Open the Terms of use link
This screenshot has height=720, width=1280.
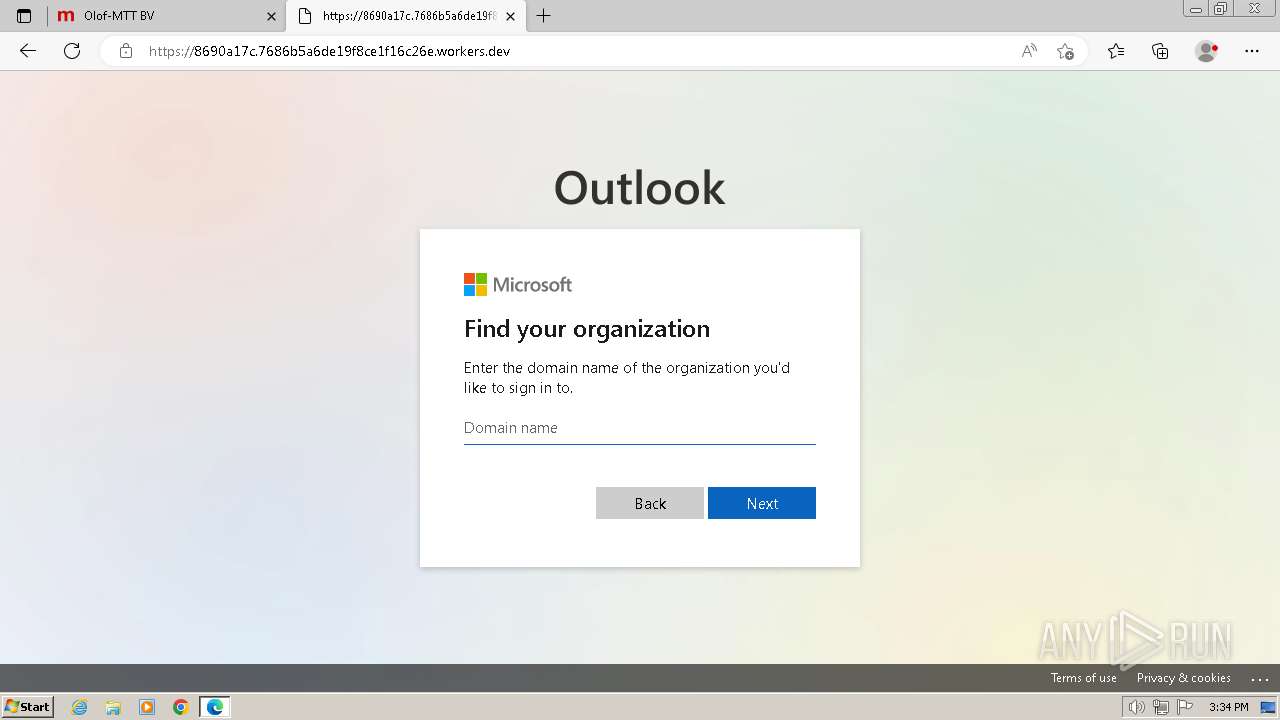point(1084,678)
